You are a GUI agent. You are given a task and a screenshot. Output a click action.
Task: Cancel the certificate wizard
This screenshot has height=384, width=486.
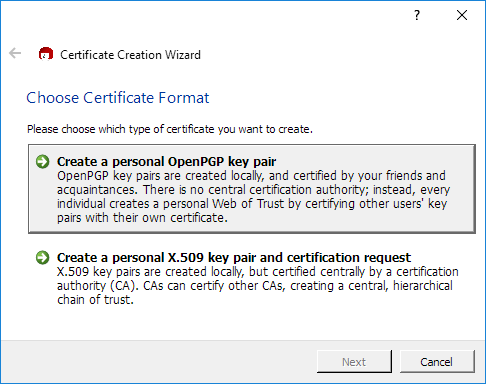[x=437, y=361]
